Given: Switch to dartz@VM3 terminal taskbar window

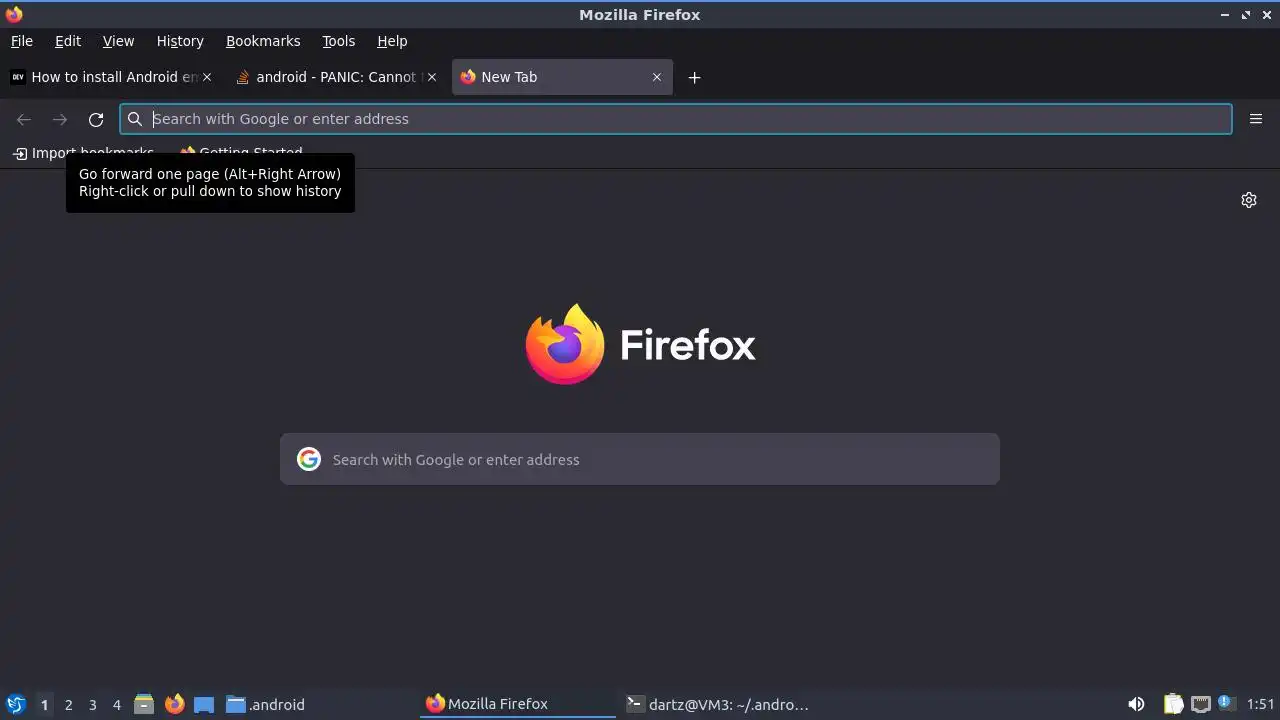Looking at the screenshot, I should (x=717, y=704).
